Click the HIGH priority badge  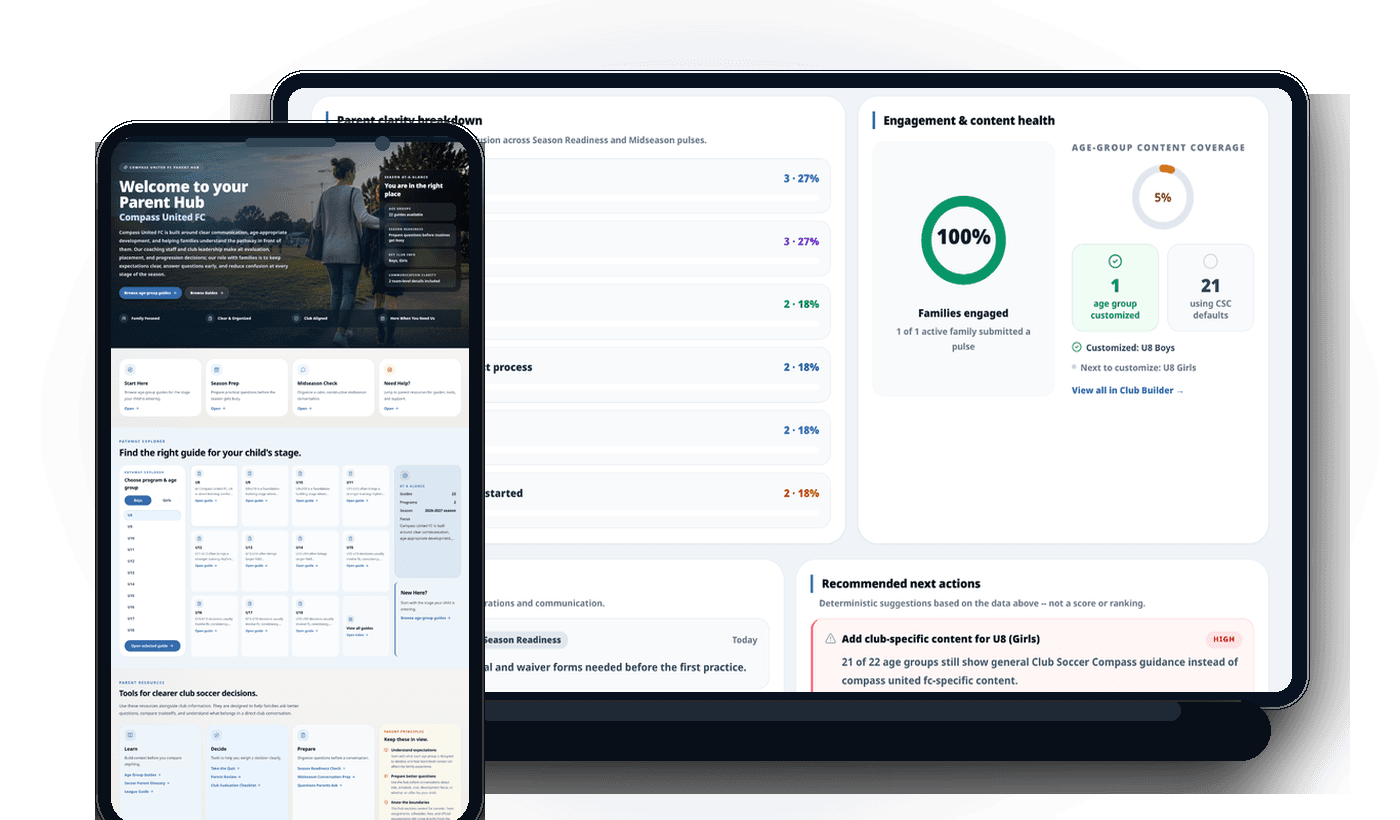1223,638
